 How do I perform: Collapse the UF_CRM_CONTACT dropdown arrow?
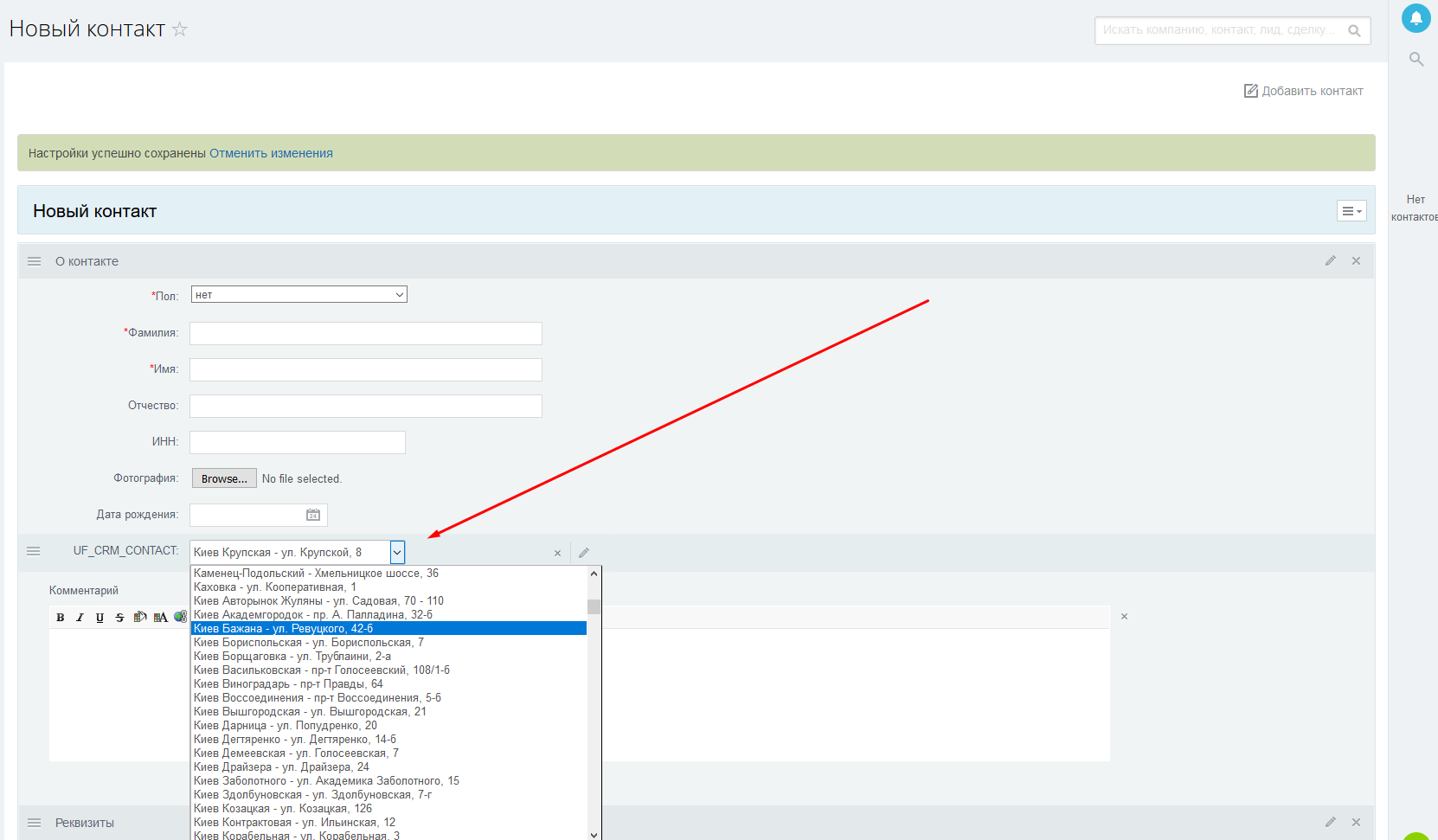click(x=397, y=553)
